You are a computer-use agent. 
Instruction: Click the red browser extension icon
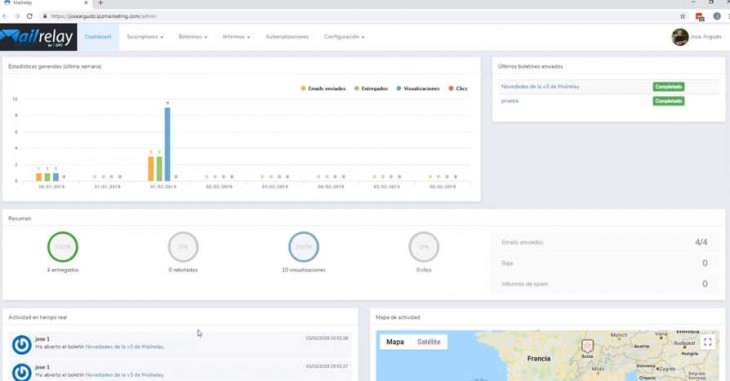click(x=700, y=17)
